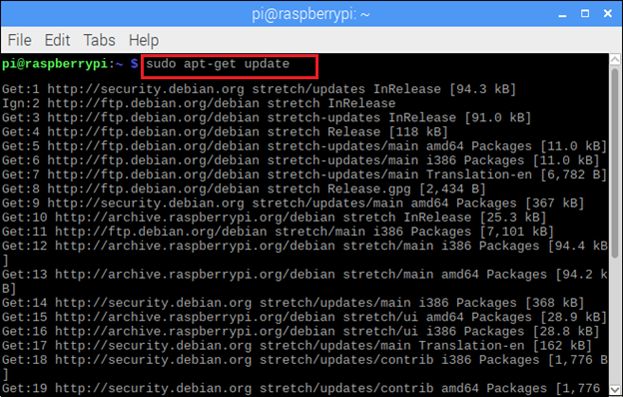Click the Get:17 Translation-en line
Image resolution: width=623 pixels, height=397 pixels.
pyautogui.click(x=297, y=346)
